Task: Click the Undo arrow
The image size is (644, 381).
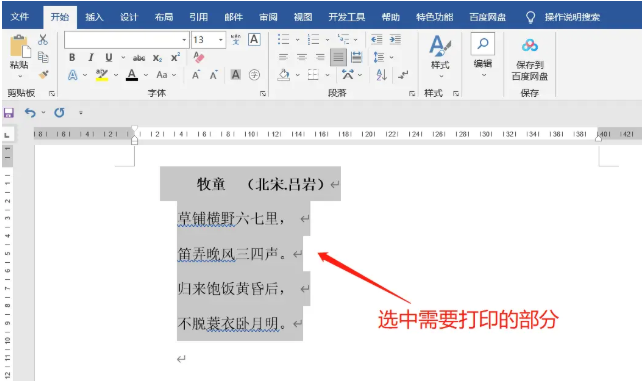Action: tap(30, 112)
